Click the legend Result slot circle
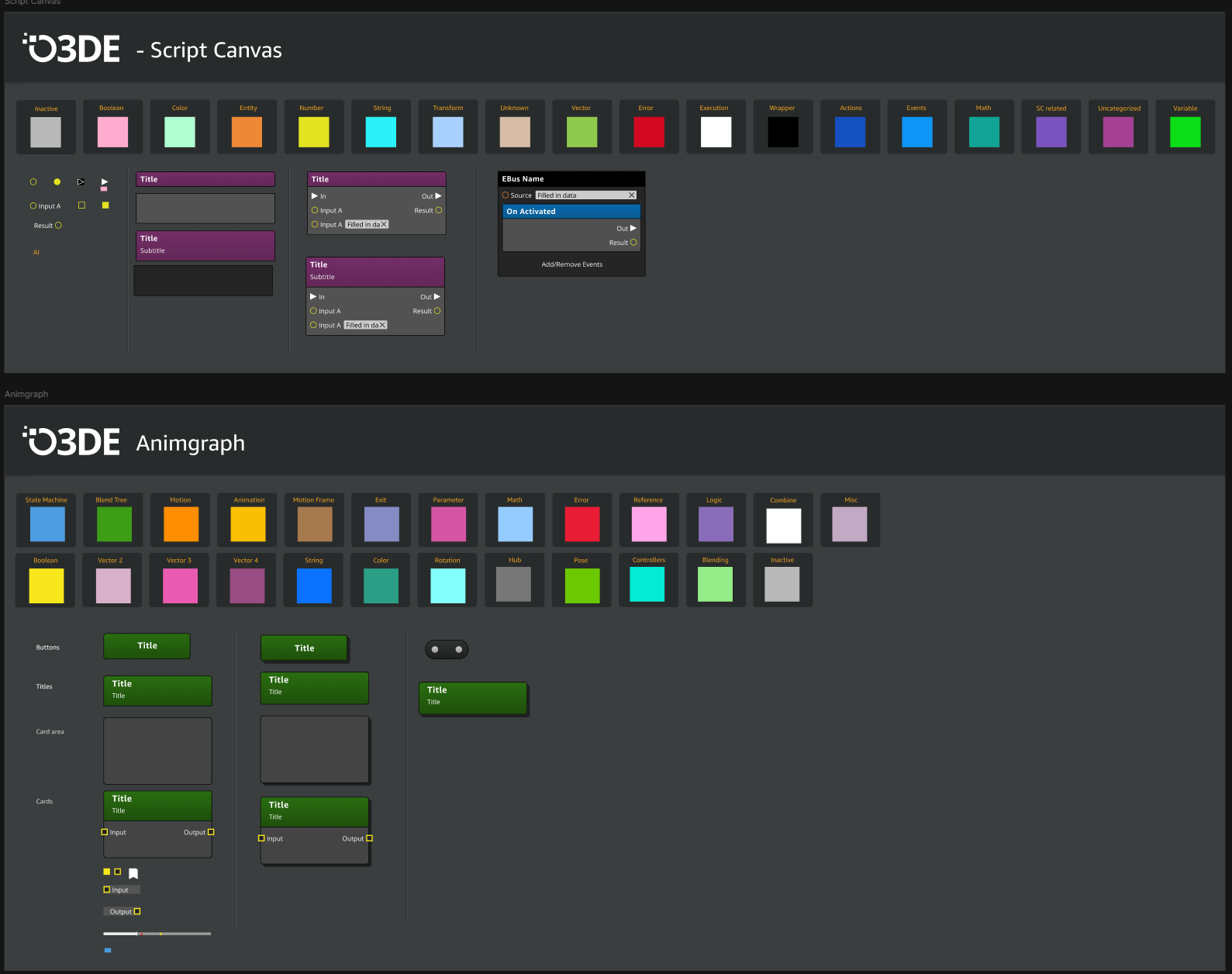Viewport: 1232px width, 974px height. [58, 226]
